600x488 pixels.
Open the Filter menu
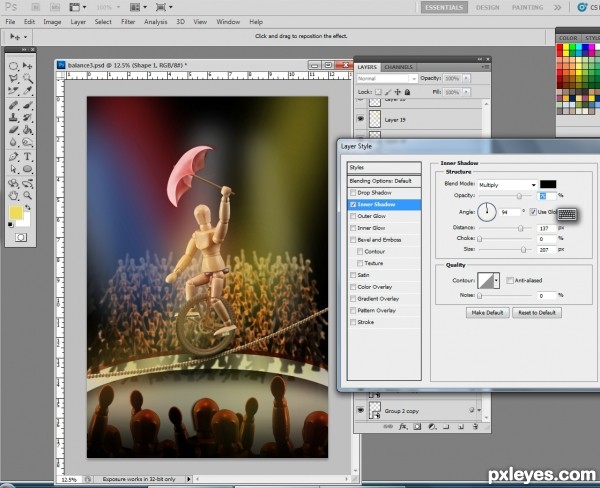(x=128, y=22)
